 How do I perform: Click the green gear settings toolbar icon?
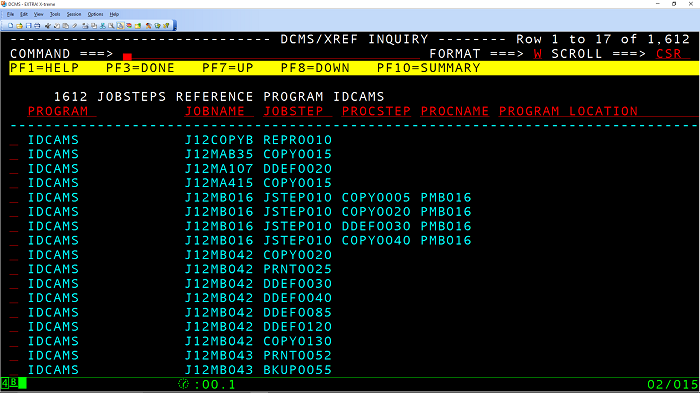click(x=157, y=26)
